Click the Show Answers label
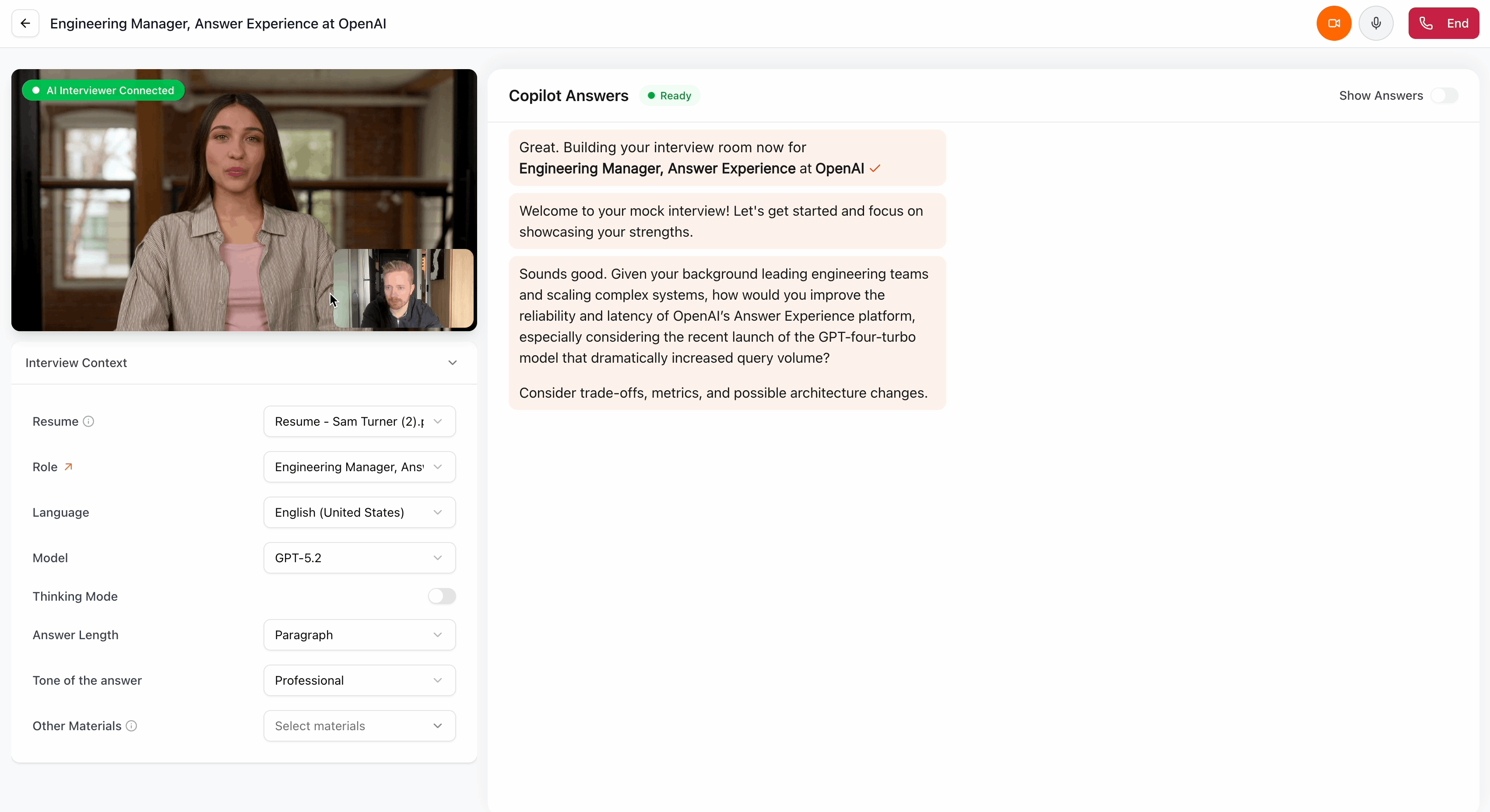Screen dimensions: 1490x812 tap(1381, 95)
